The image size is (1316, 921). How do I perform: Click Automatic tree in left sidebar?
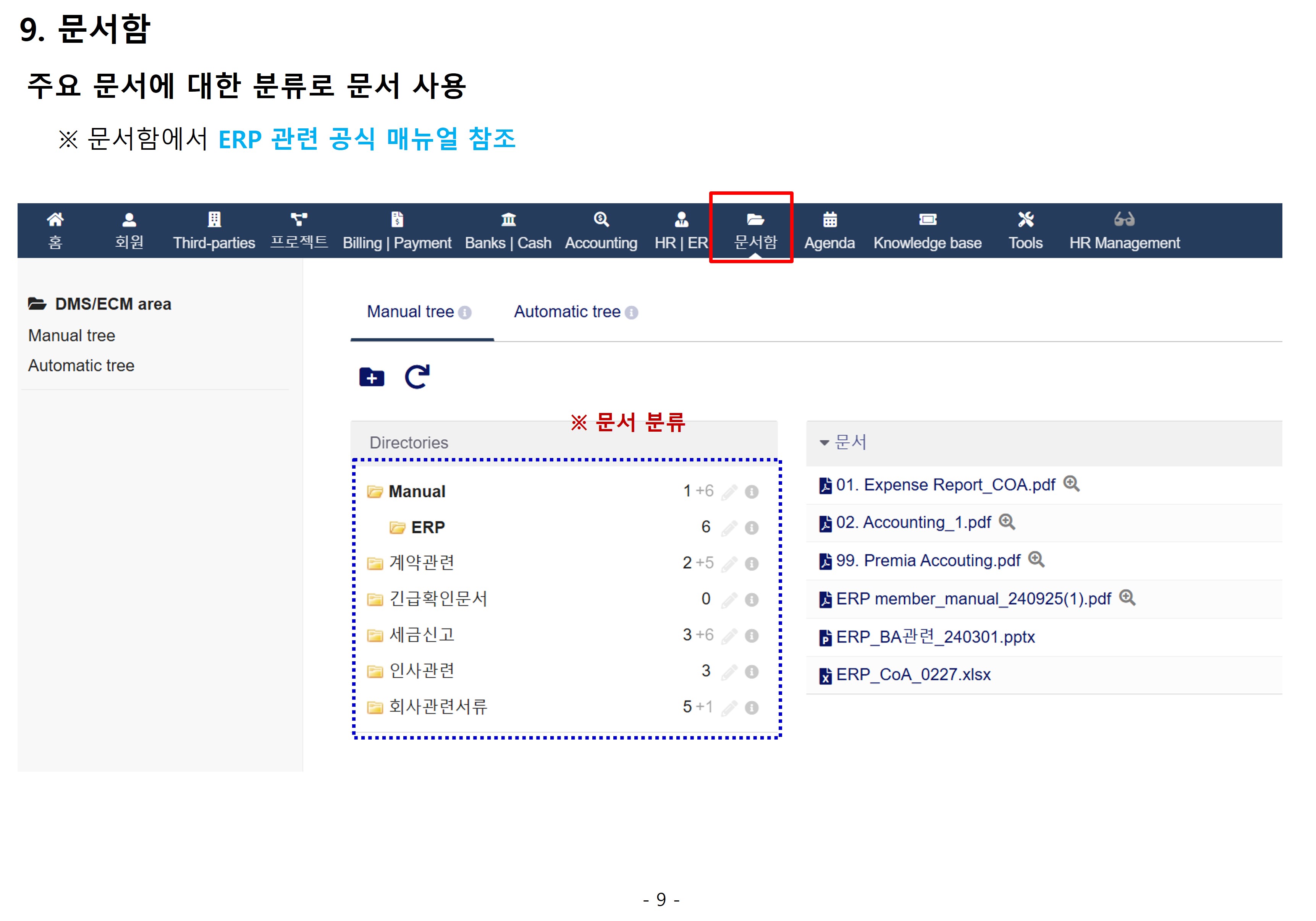pos(81,365)
